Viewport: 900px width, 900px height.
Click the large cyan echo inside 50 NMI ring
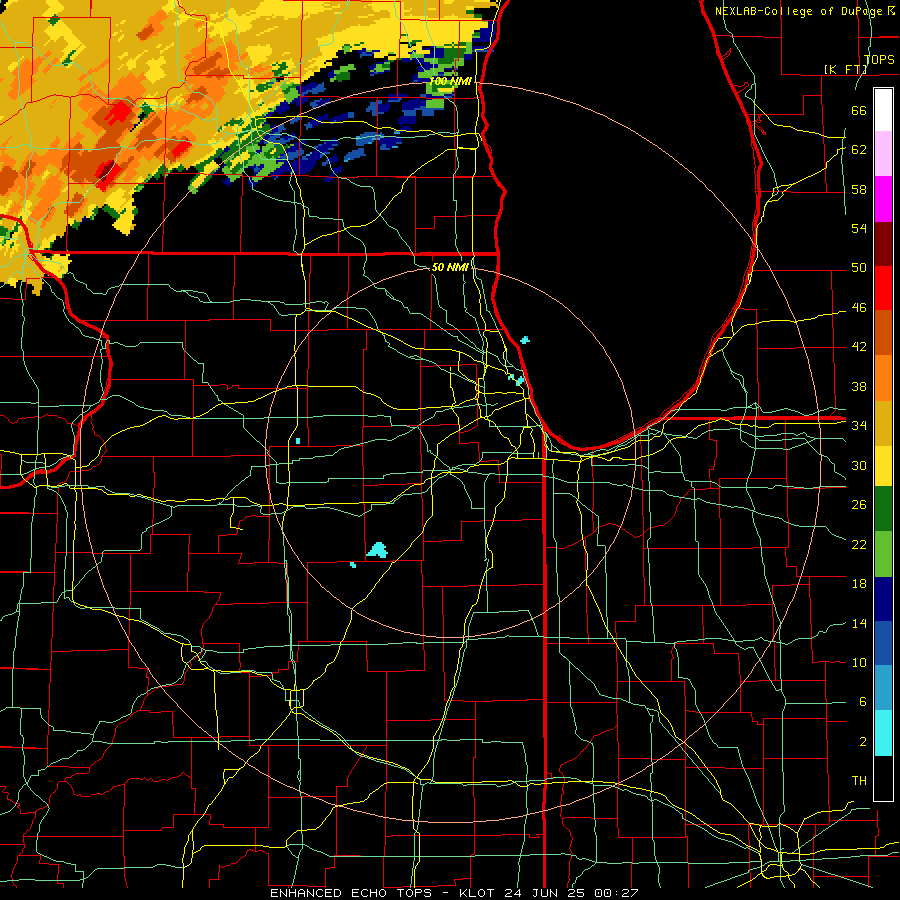pos(378,550)
